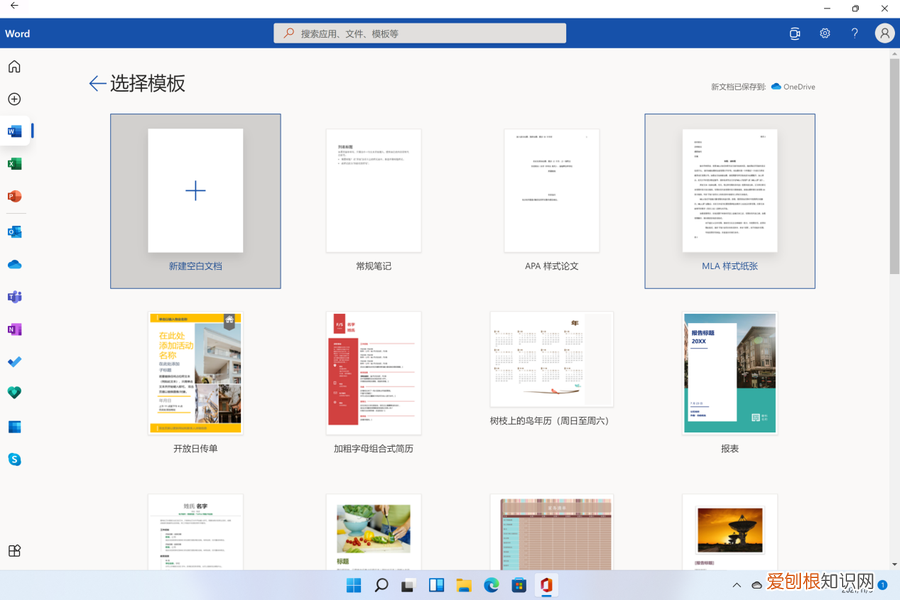Image resolution: width=900 pixels, height=600 pixels.
Task: Open PowerPoint from the left sidebar
Action: [x=14, y=196]
